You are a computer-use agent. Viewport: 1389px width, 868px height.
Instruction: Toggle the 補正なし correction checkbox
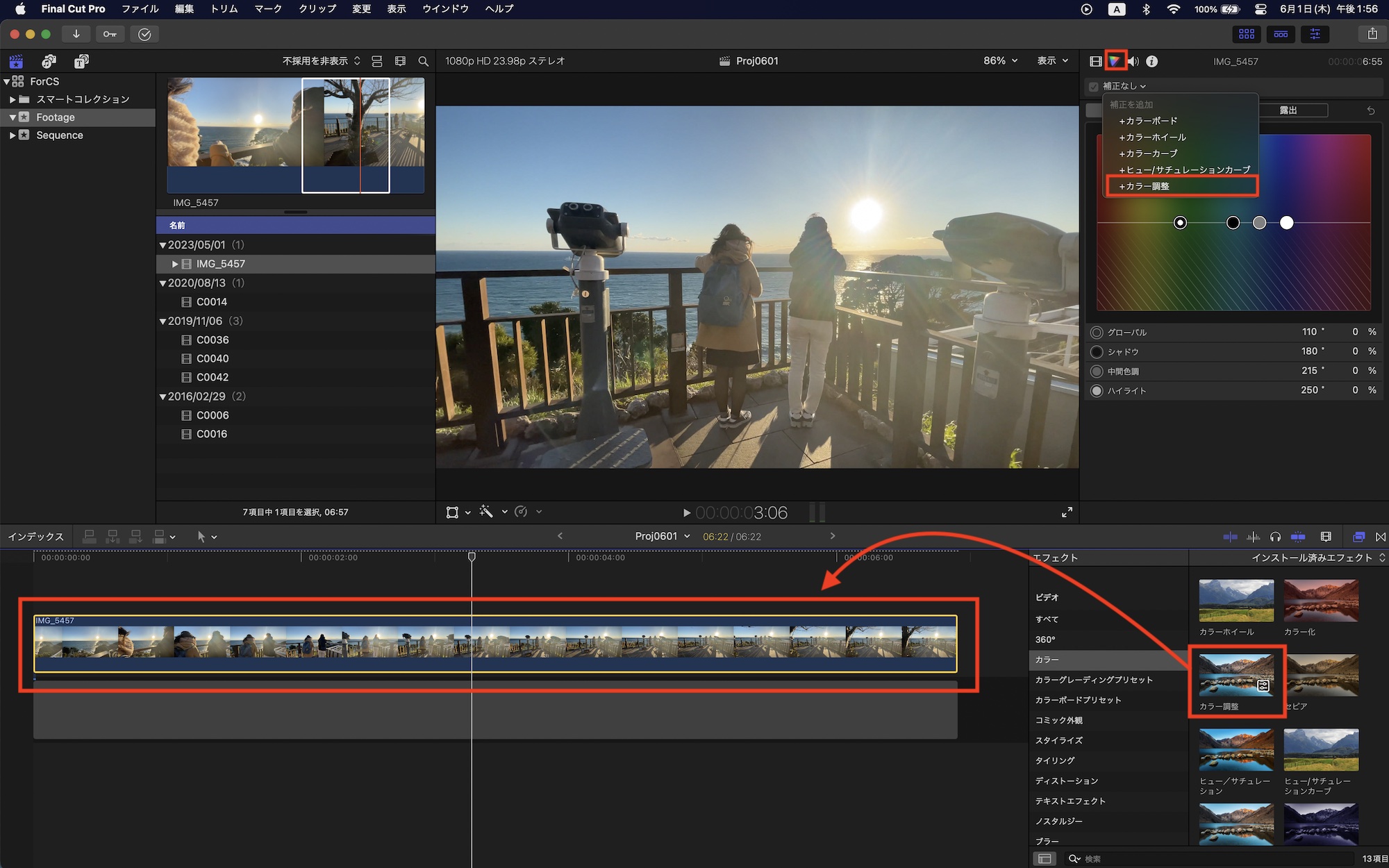(1092, 85)
